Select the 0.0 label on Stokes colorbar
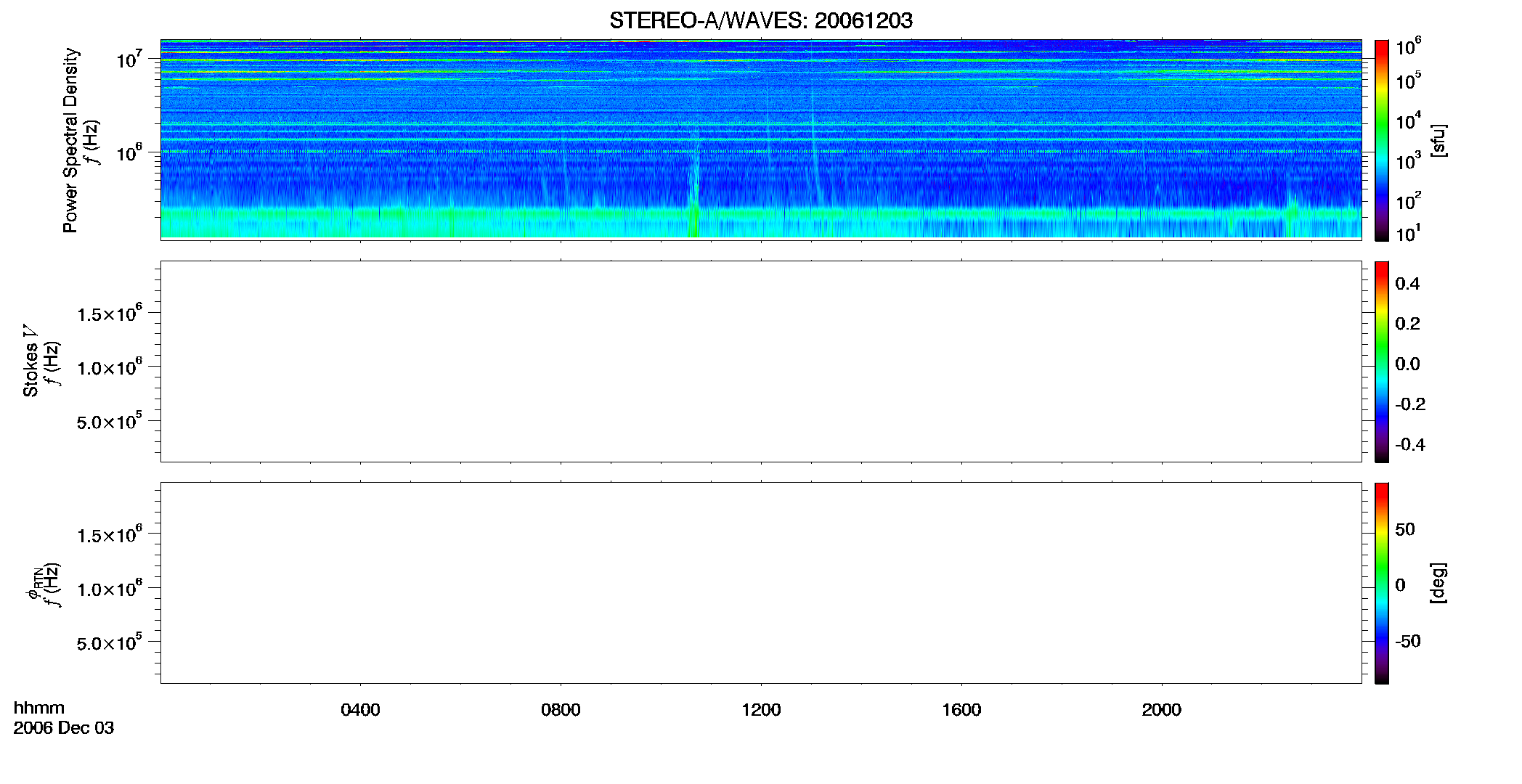Image resolution: width=1522 pixels, height=784 pixels. 1407,364
